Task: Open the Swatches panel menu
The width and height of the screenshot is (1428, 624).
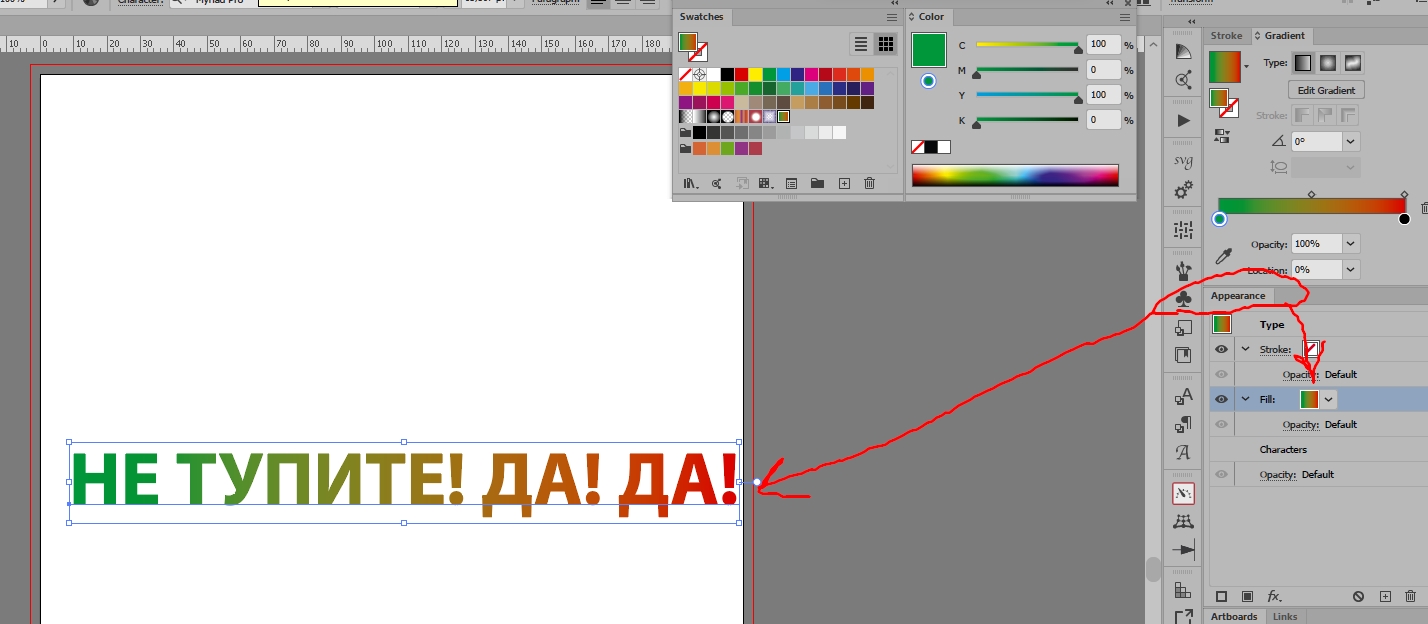Action: (892, 17)
